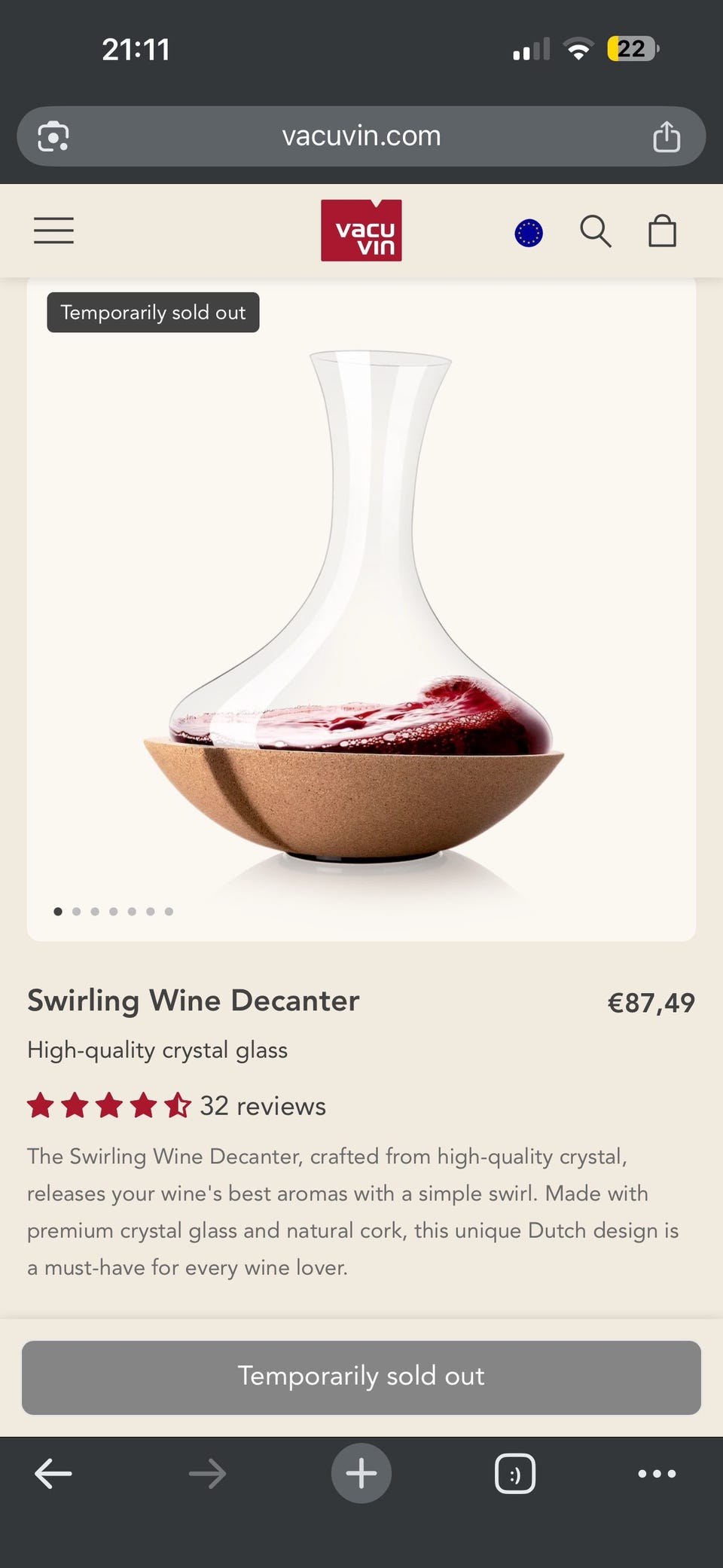Go back with browser back arrow
723x1568 pixels.
point(53,1473)
